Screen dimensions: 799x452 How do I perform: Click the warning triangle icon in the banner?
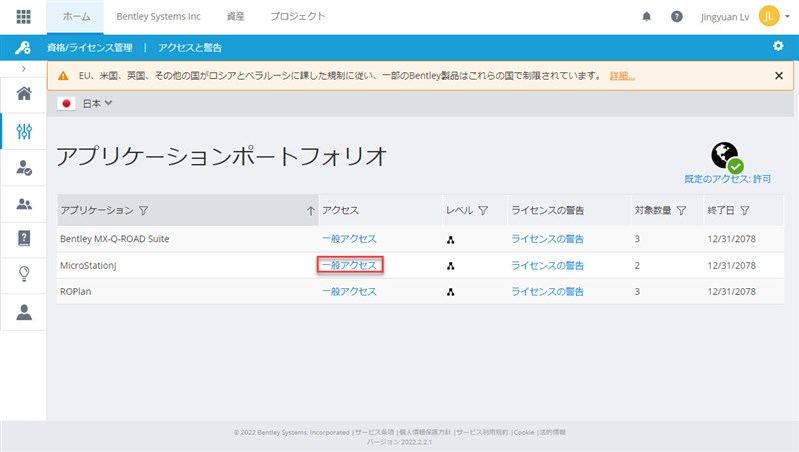(63, 76)
